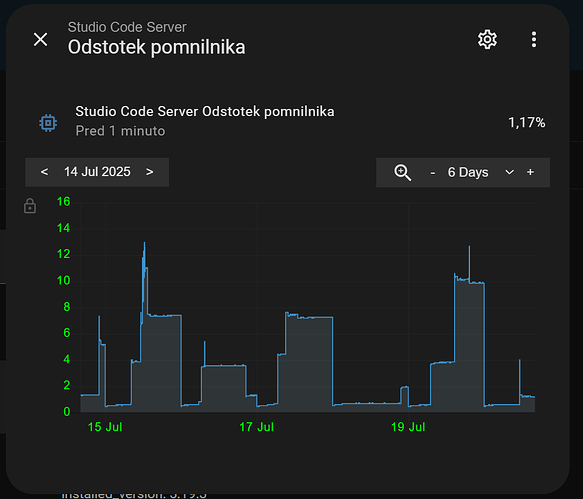Image resolution: width=583 pixels, height=499 pixels.
Task: Increase time range with plus button
Action: (531, 172)
